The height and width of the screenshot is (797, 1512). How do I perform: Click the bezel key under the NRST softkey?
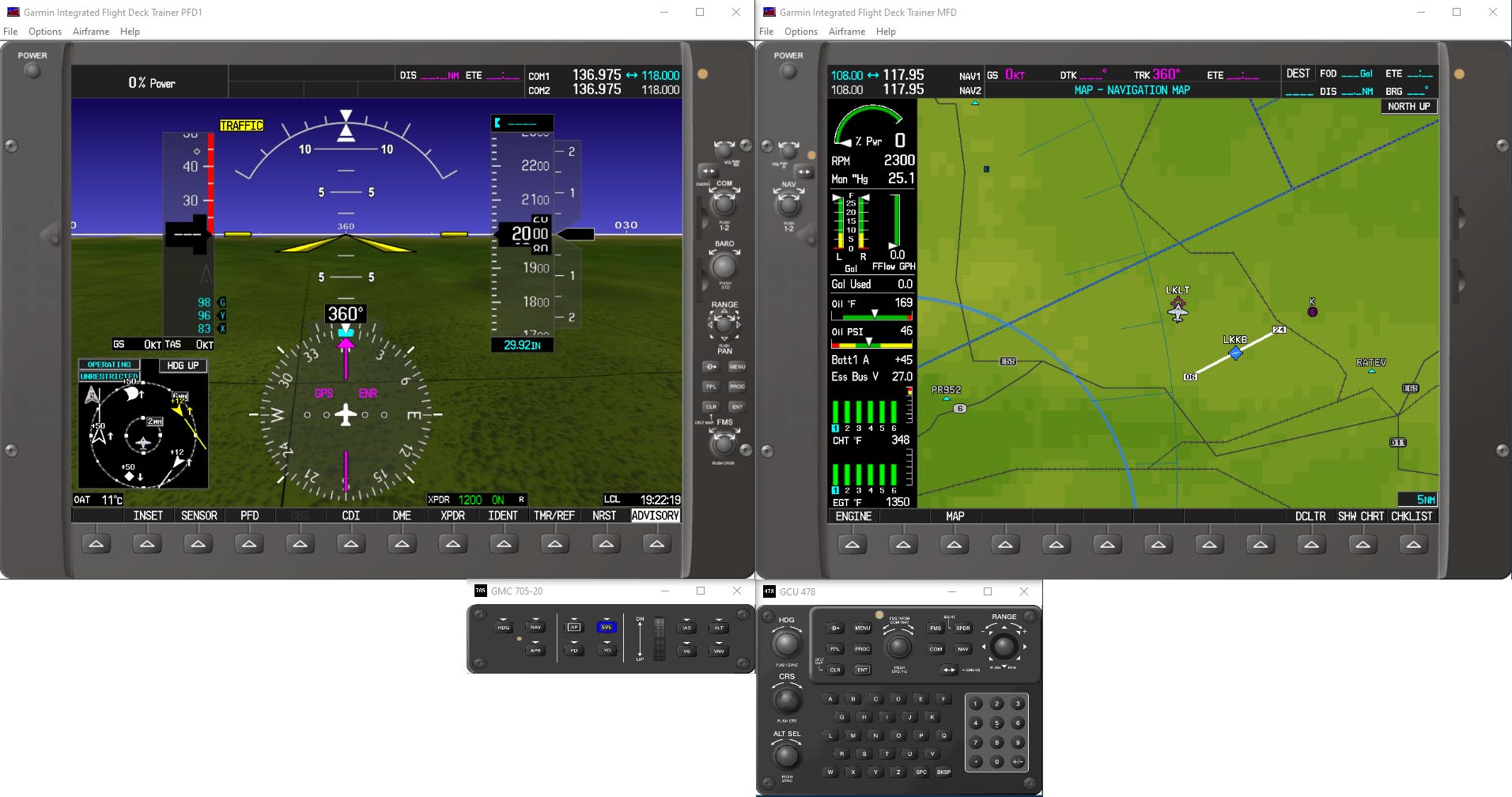[606, 544]
